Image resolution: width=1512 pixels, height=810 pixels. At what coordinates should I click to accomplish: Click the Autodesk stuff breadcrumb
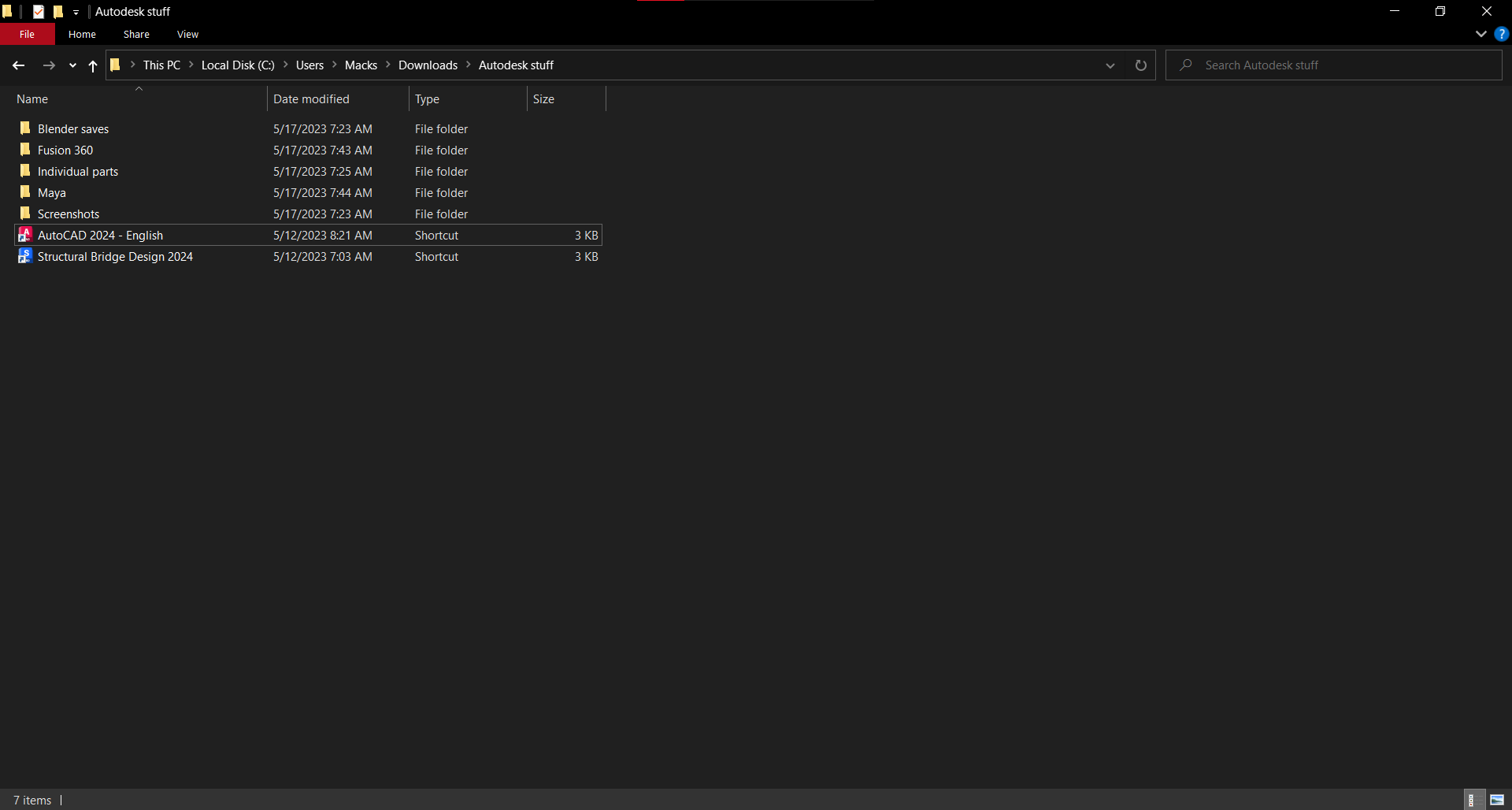pyautogui.click(x=516, y=65)
